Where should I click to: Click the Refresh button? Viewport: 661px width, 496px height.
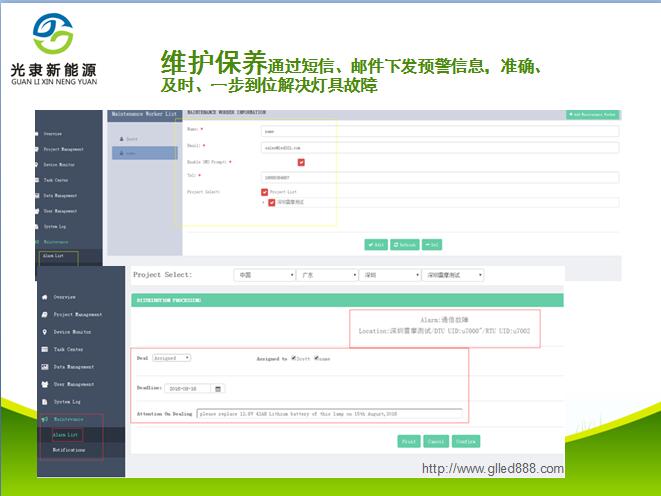point(405,244)
